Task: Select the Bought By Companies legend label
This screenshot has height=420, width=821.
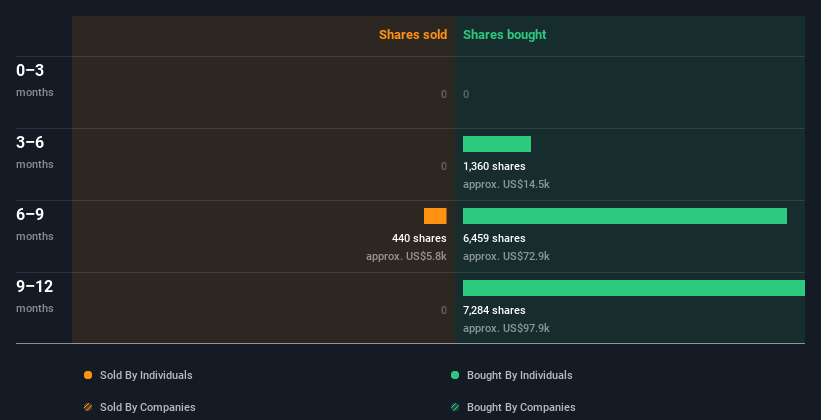Action: point(521,407)
